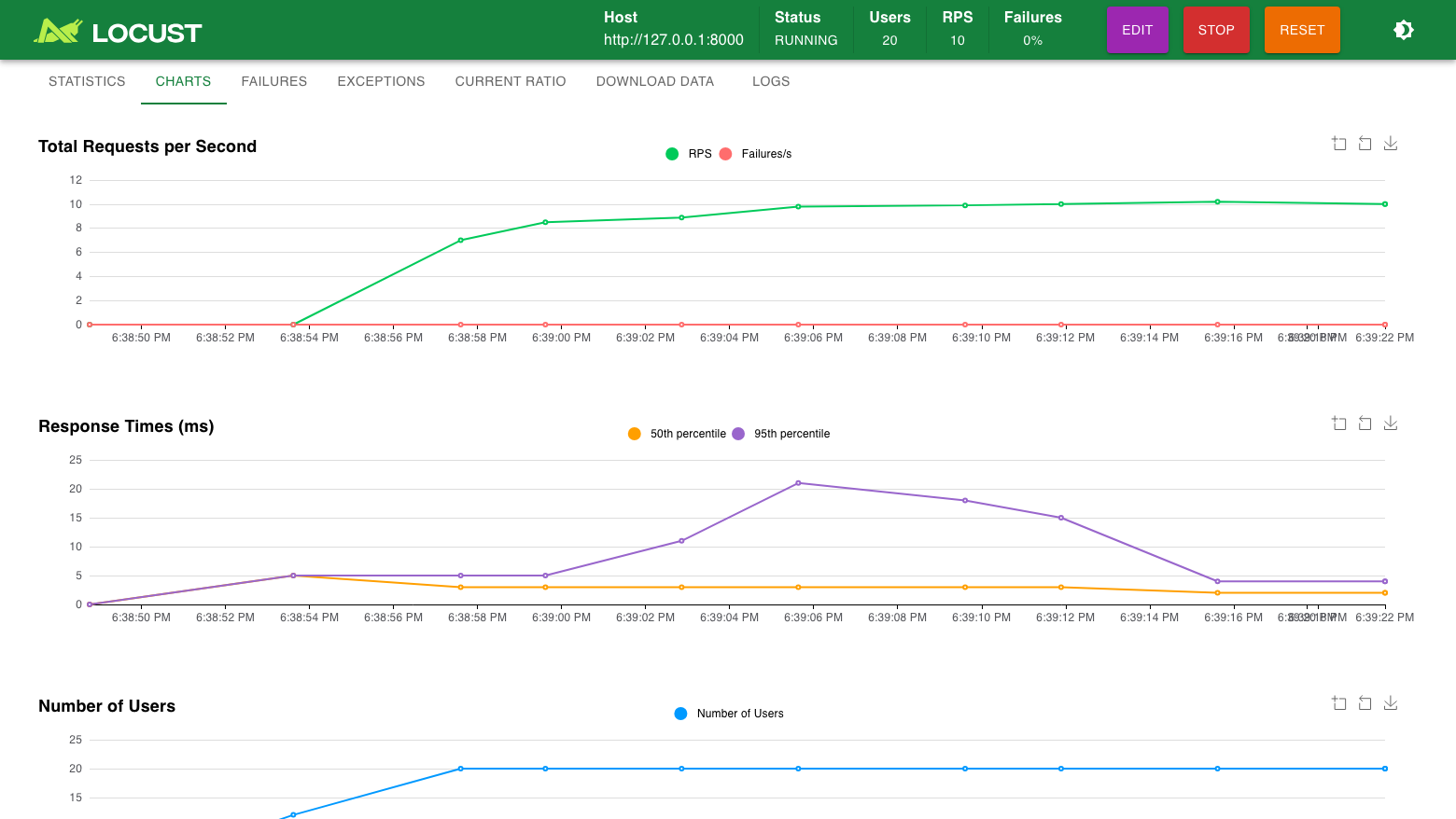Click the Failures 0% value

click(x=1032, y=40)
